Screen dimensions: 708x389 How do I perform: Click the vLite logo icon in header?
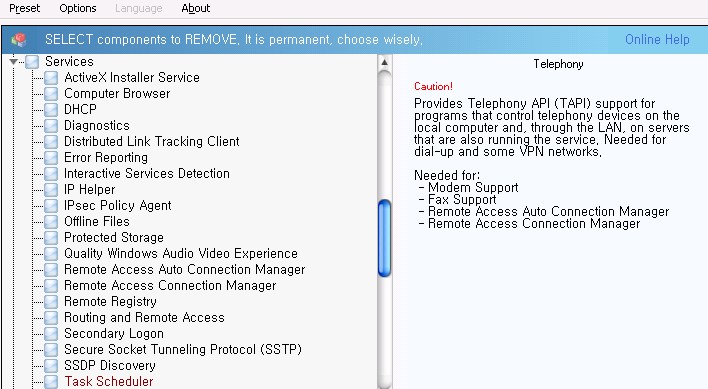19,40
